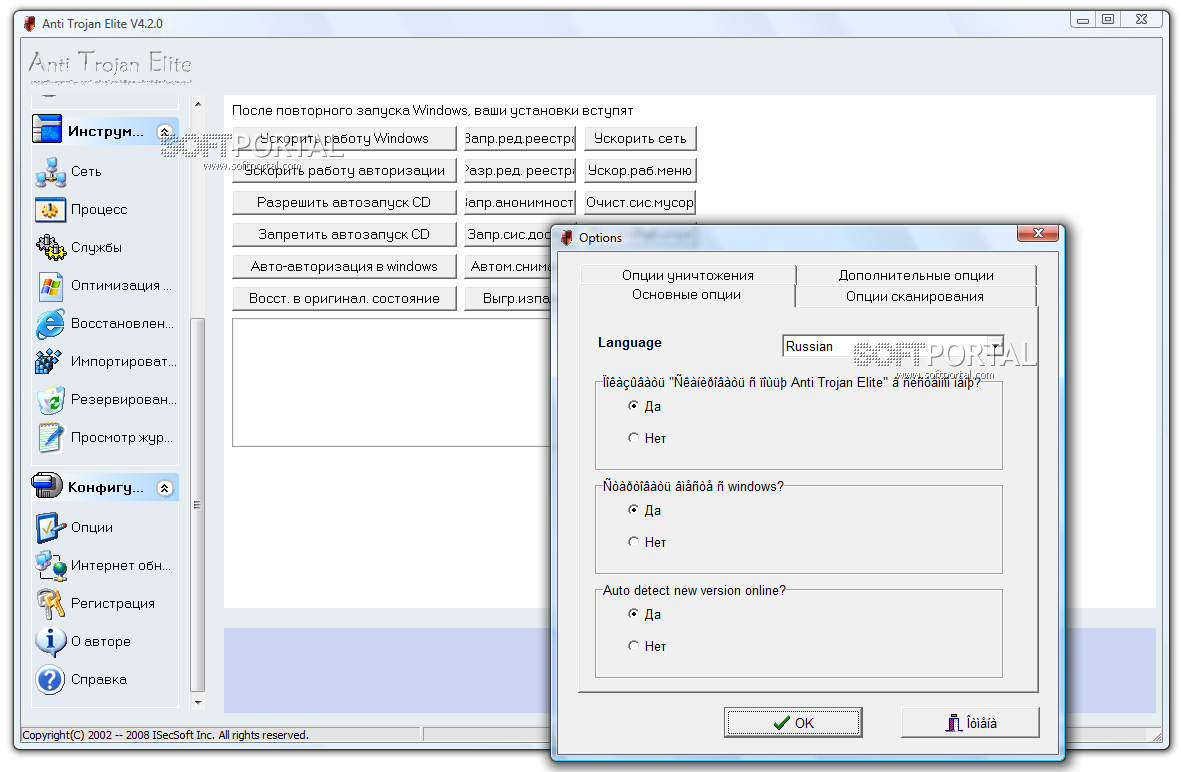Switch to the Опции сканирования tab

click(914, 296)
